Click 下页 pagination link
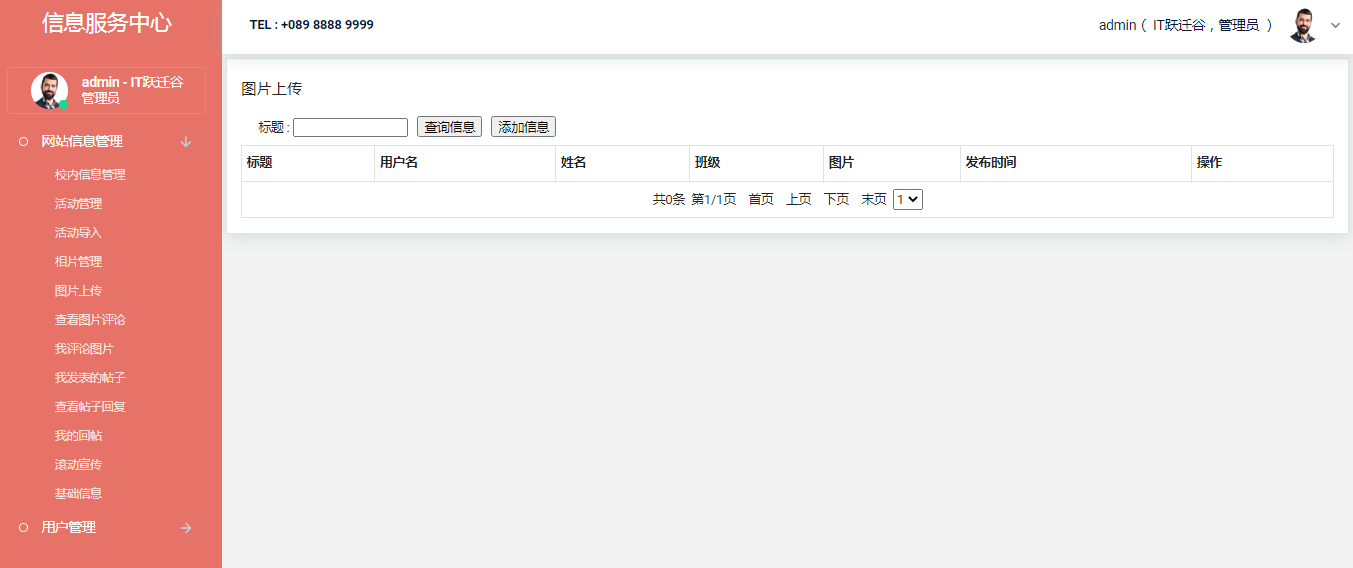The height and width of the screenshot is (568, 1353). coord(837,199)
